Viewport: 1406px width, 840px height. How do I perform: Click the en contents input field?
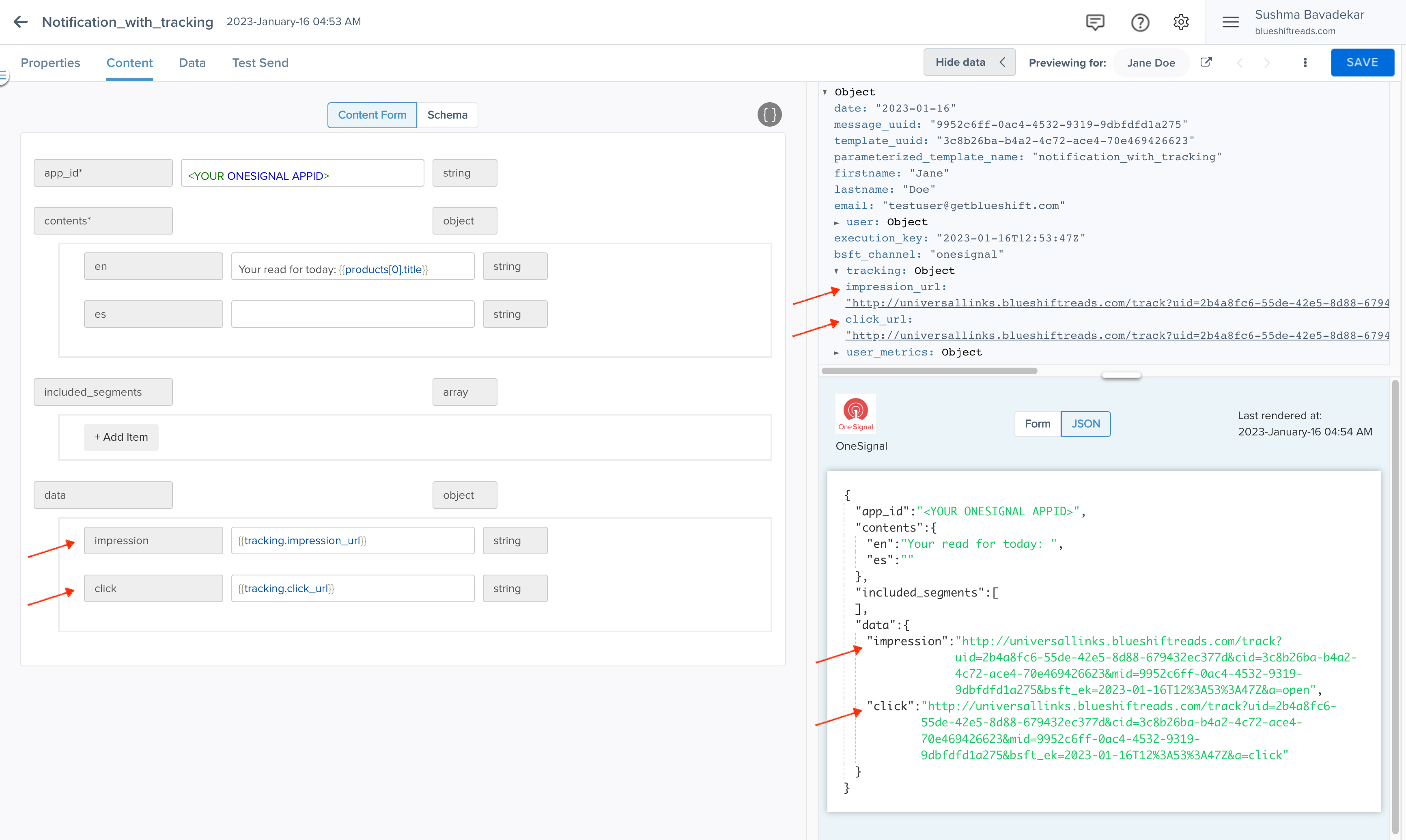click(353, 266)
